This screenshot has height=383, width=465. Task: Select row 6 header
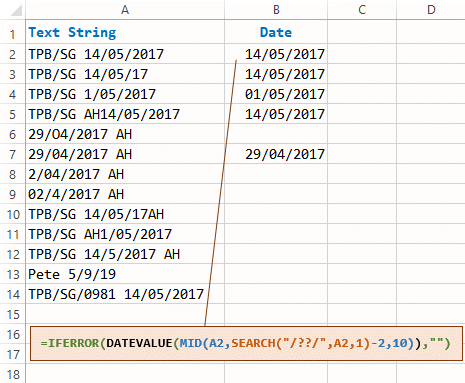(13, 134)
